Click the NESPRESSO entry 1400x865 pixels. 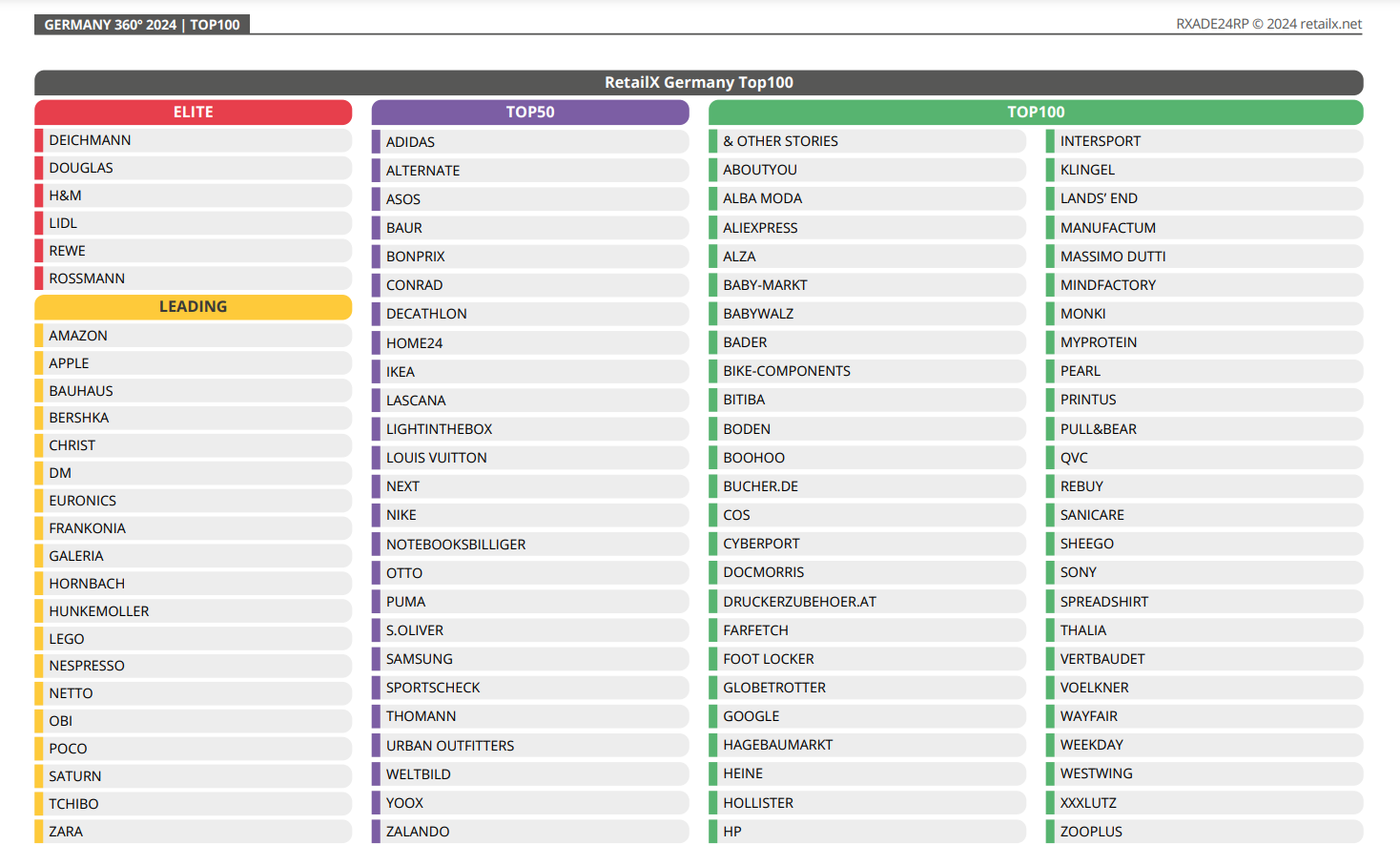pyautogui.click(x=193, y=666)
